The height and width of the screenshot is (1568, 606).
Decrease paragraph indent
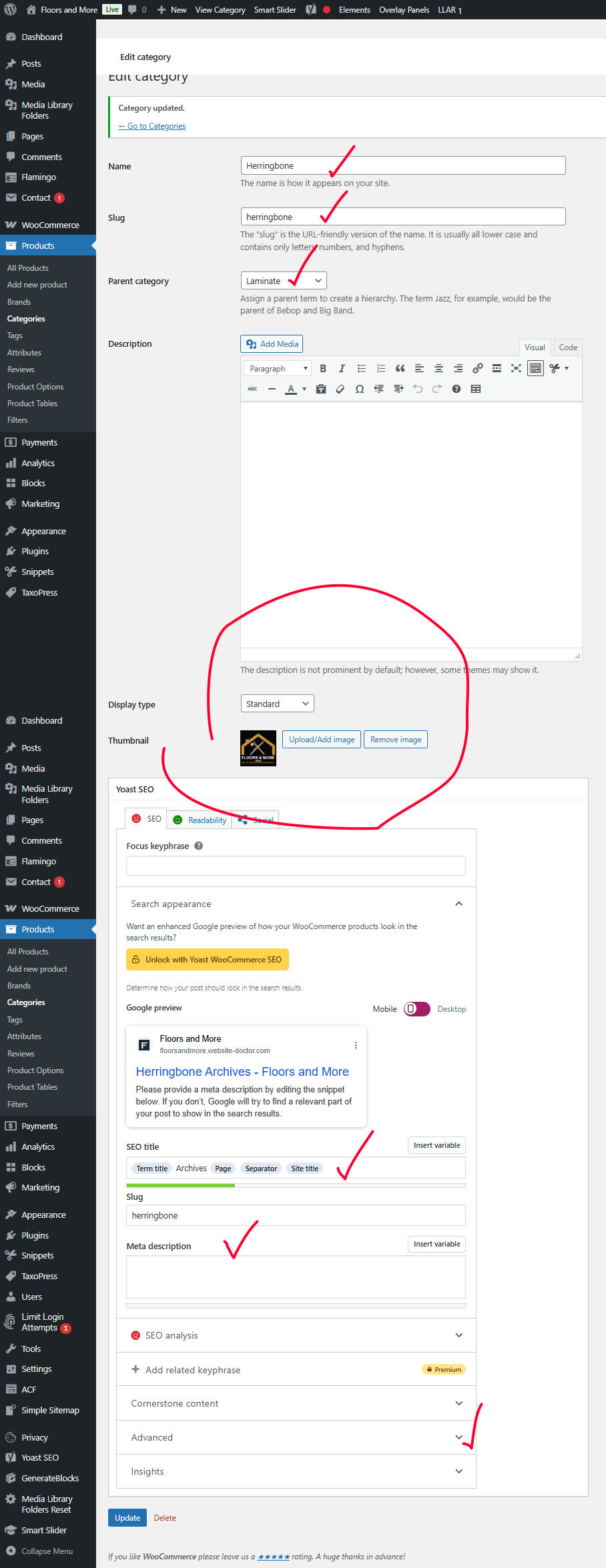pyautogui.click(x=379, y=389)
